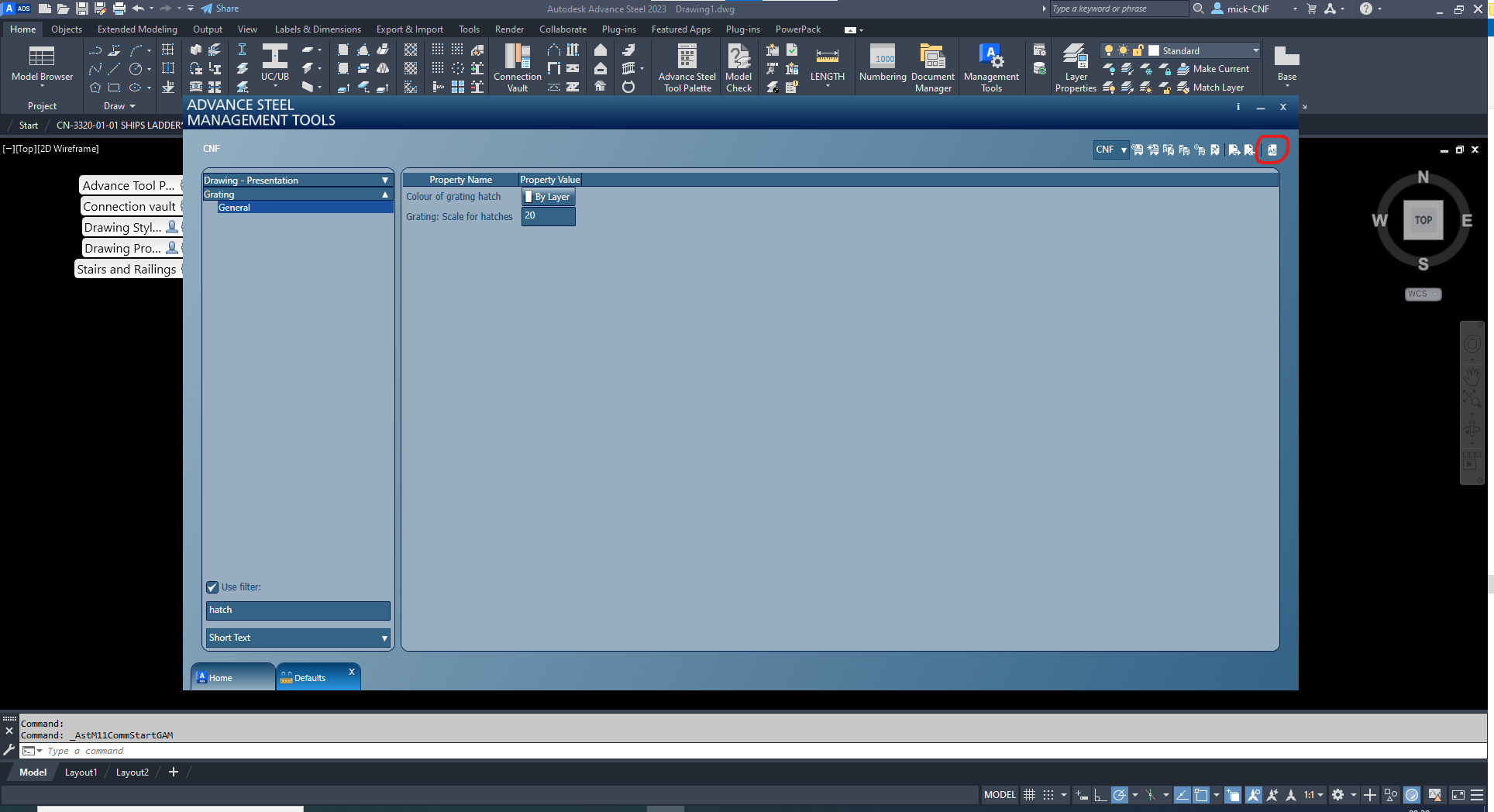Open Layer Properties panel

point(1076,68)
